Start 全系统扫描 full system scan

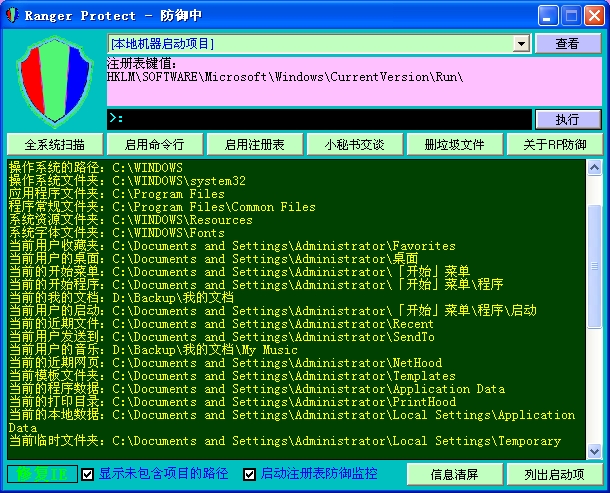tap(55, 145)
